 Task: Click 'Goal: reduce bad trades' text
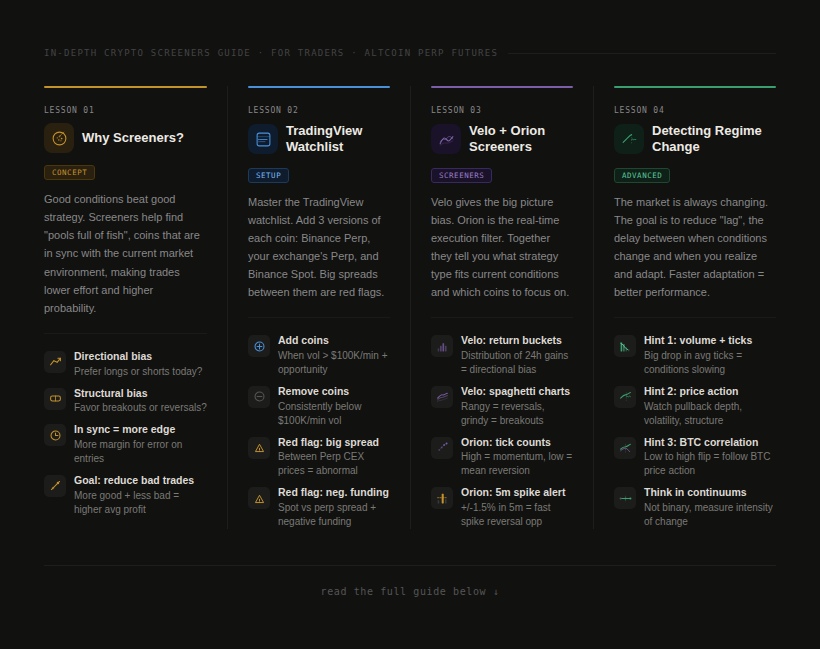pyautogui.click(x=134, y=481)
